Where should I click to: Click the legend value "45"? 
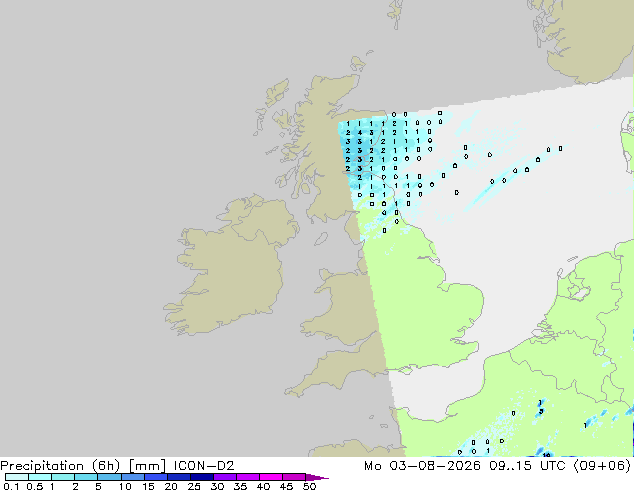[x=286, y=486]
